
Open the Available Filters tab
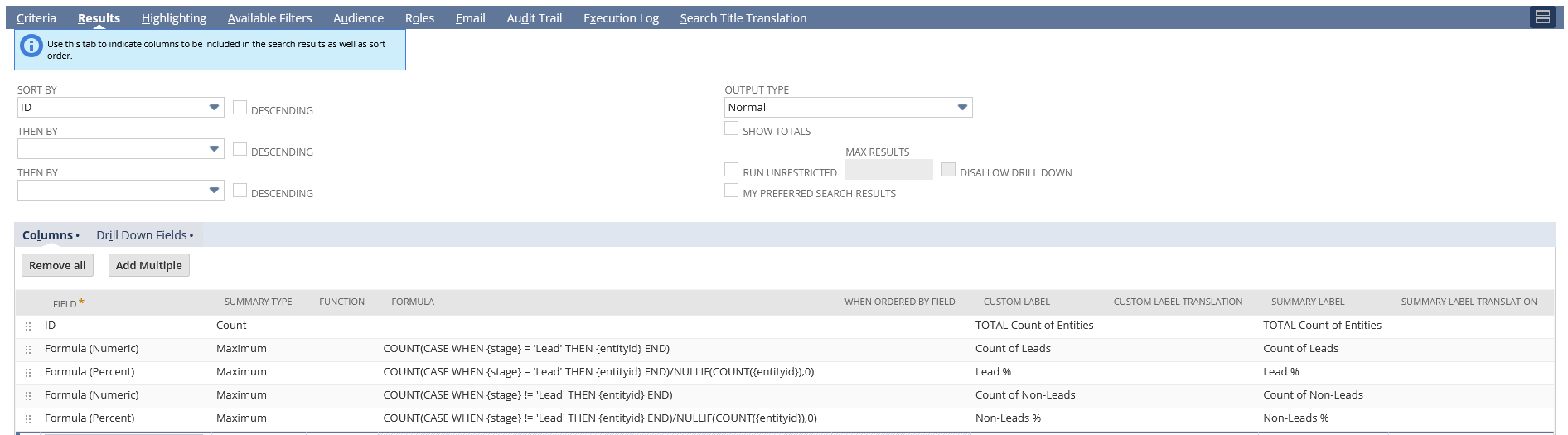point(270,18)
